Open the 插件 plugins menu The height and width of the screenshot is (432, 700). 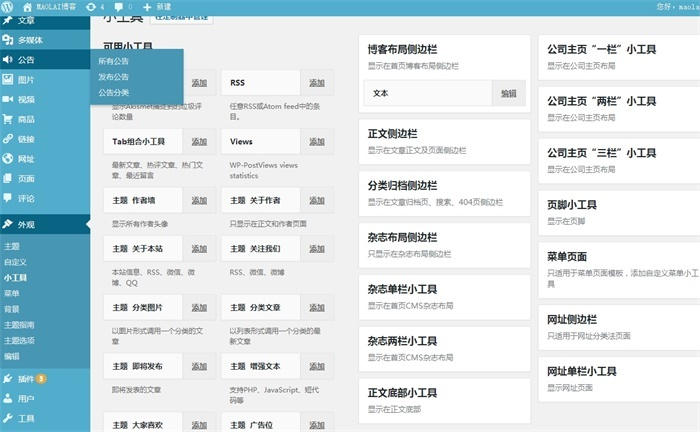tap(25, 379)
